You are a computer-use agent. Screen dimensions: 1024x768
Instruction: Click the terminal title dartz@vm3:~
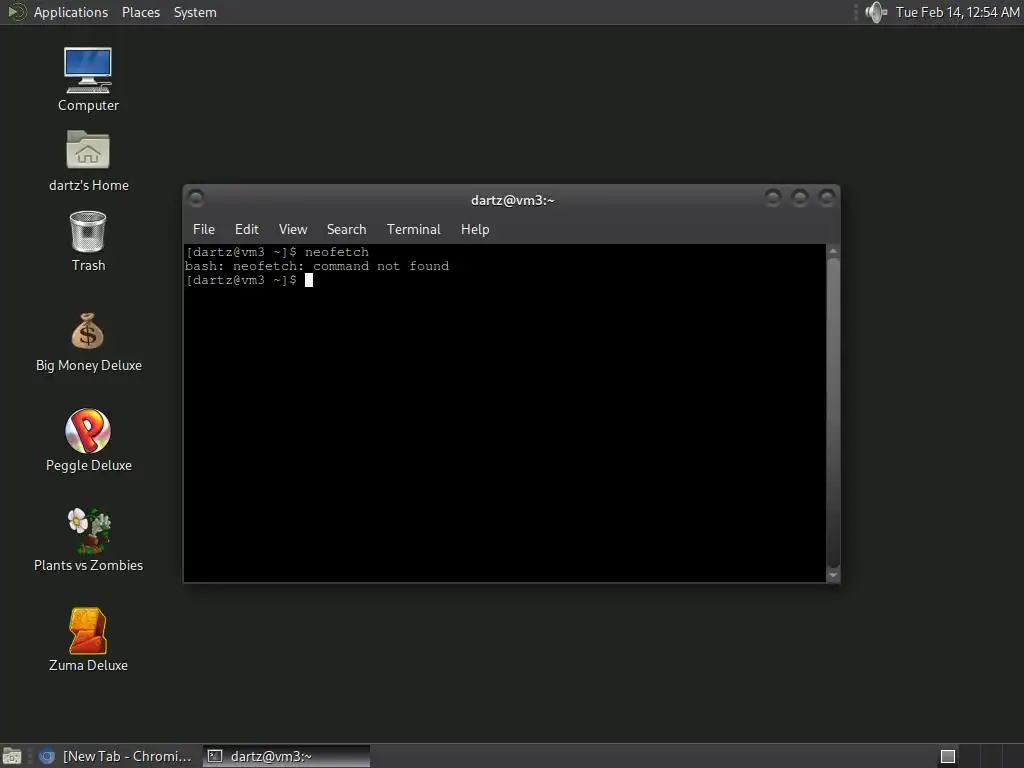click(513, 200)
